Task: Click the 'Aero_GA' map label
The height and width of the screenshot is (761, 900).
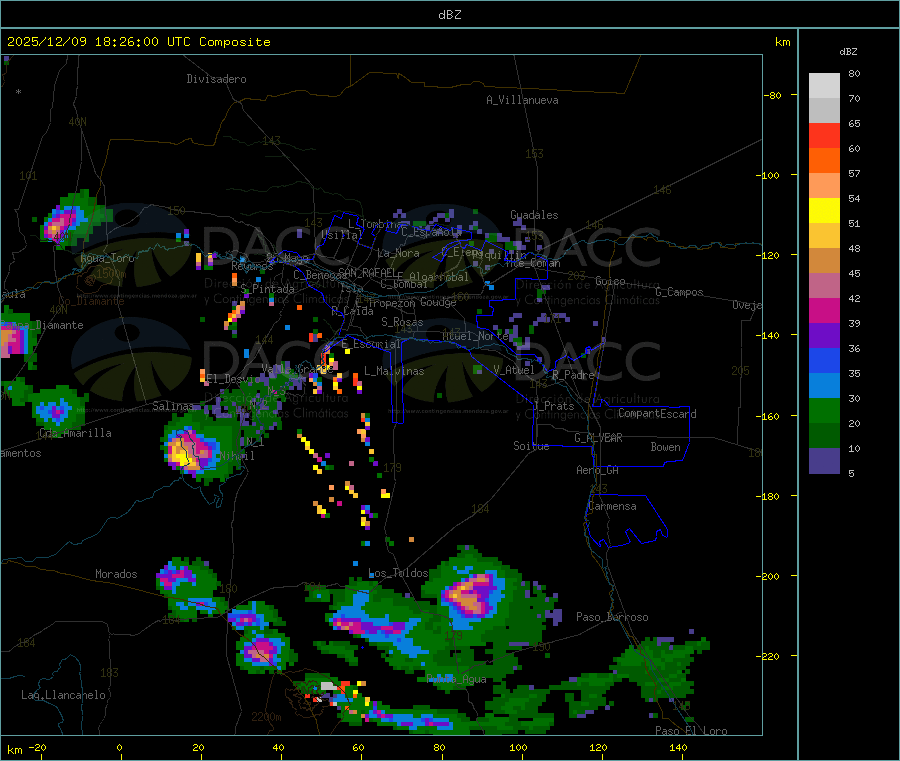Action: [598, 470]
